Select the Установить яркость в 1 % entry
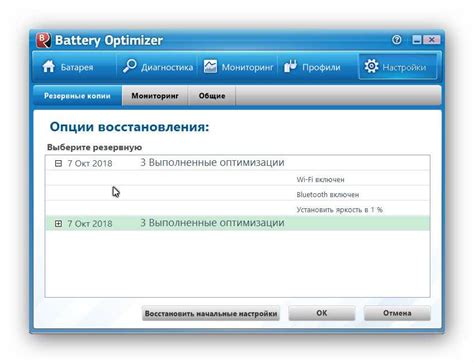 [x=237, y=209]
